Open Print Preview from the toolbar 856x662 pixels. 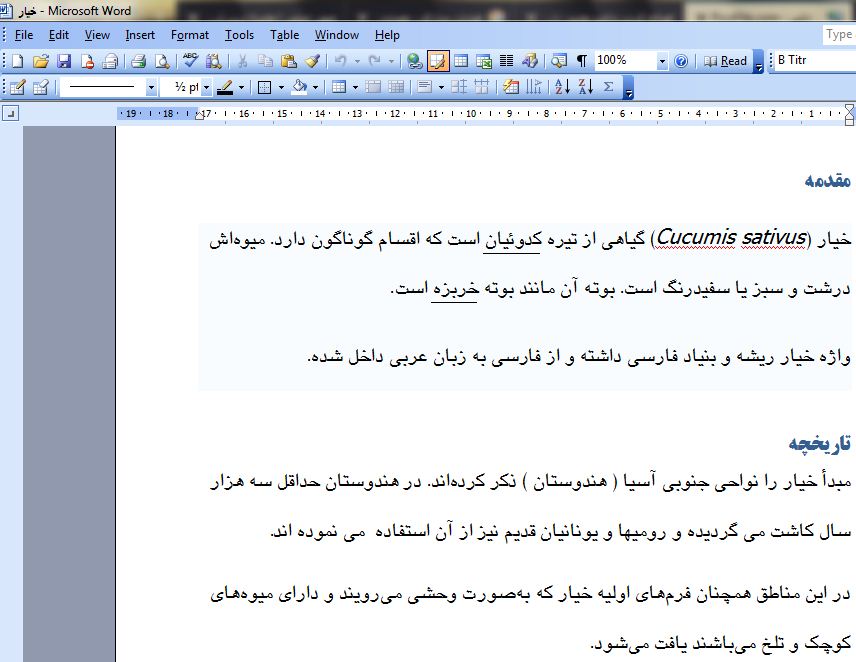(161, 61)
